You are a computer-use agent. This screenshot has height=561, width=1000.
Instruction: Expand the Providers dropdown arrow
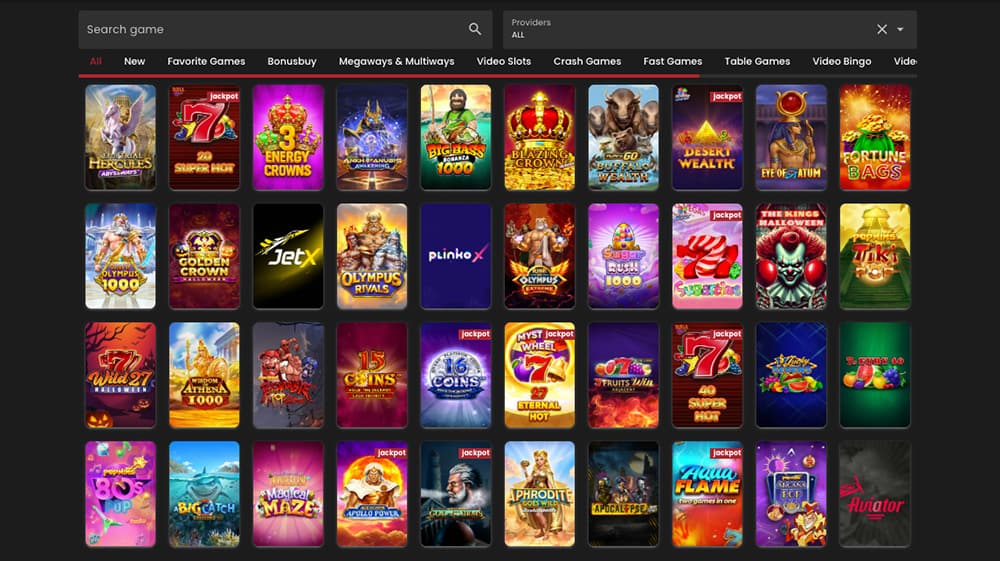click(x=900, y=29)
